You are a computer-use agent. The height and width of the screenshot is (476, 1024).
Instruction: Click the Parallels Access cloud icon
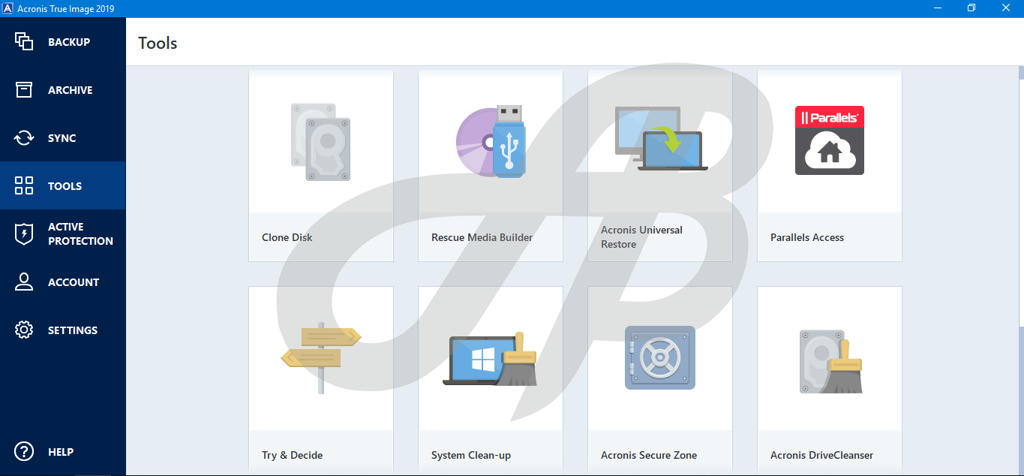point(829,140)
